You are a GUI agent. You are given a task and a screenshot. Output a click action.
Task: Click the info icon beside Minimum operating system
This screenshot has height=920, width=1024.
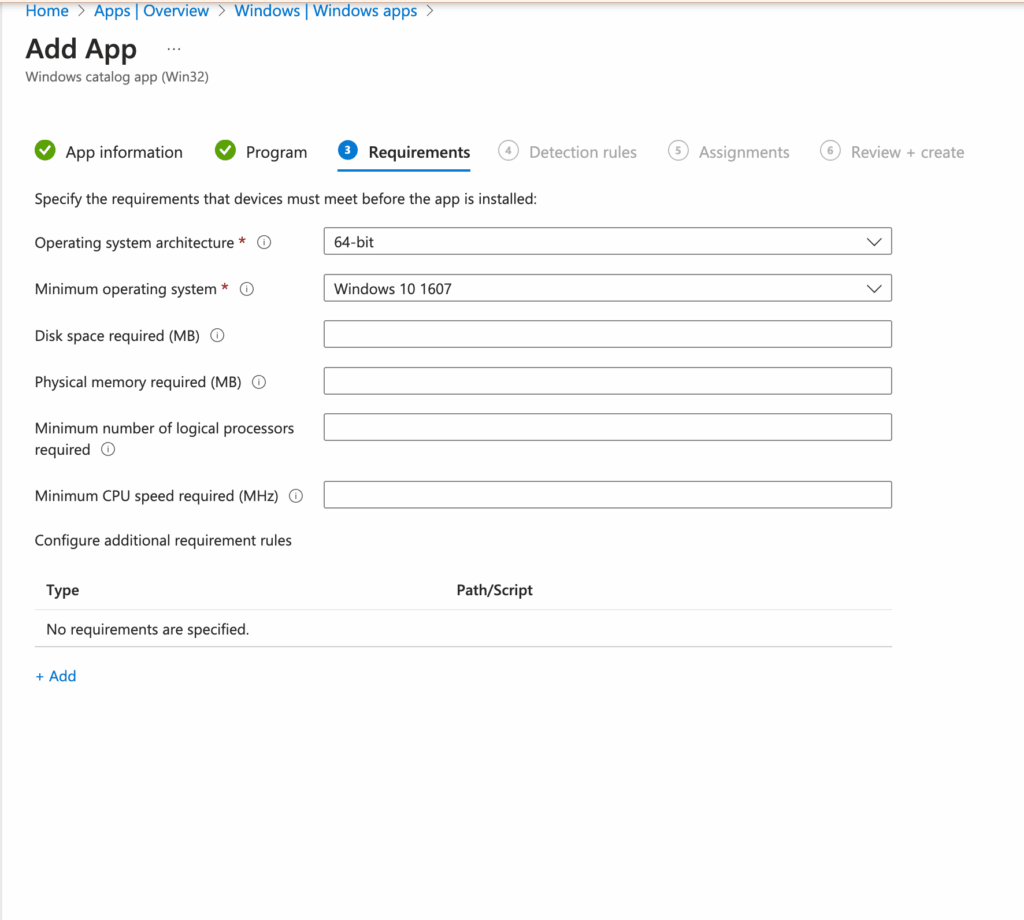pyautogui.click(x=247, y=288)
